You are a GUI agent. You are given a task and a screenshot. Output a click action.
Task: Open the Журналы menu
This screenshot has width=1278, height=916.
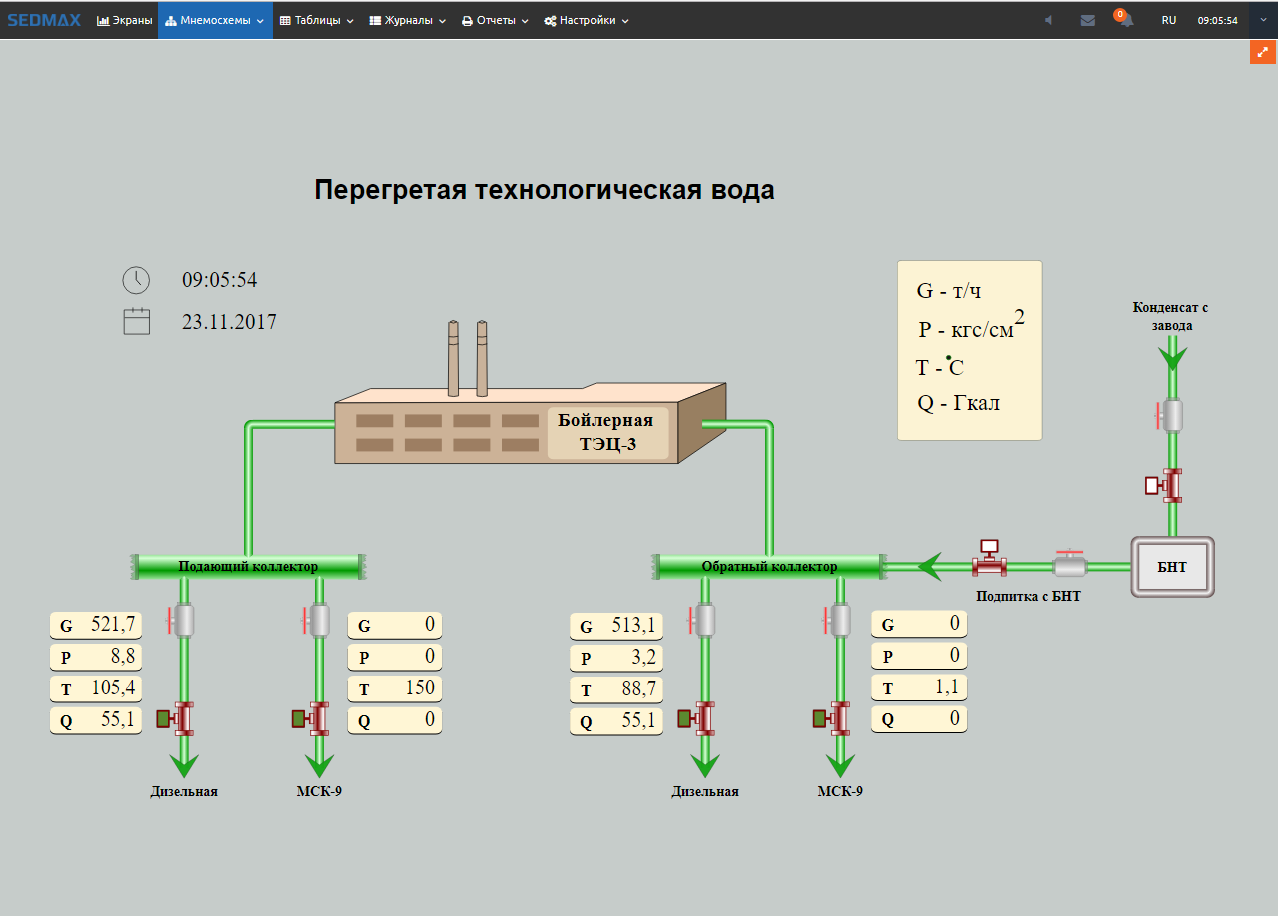pyautogui.click(x=408, y=20)
